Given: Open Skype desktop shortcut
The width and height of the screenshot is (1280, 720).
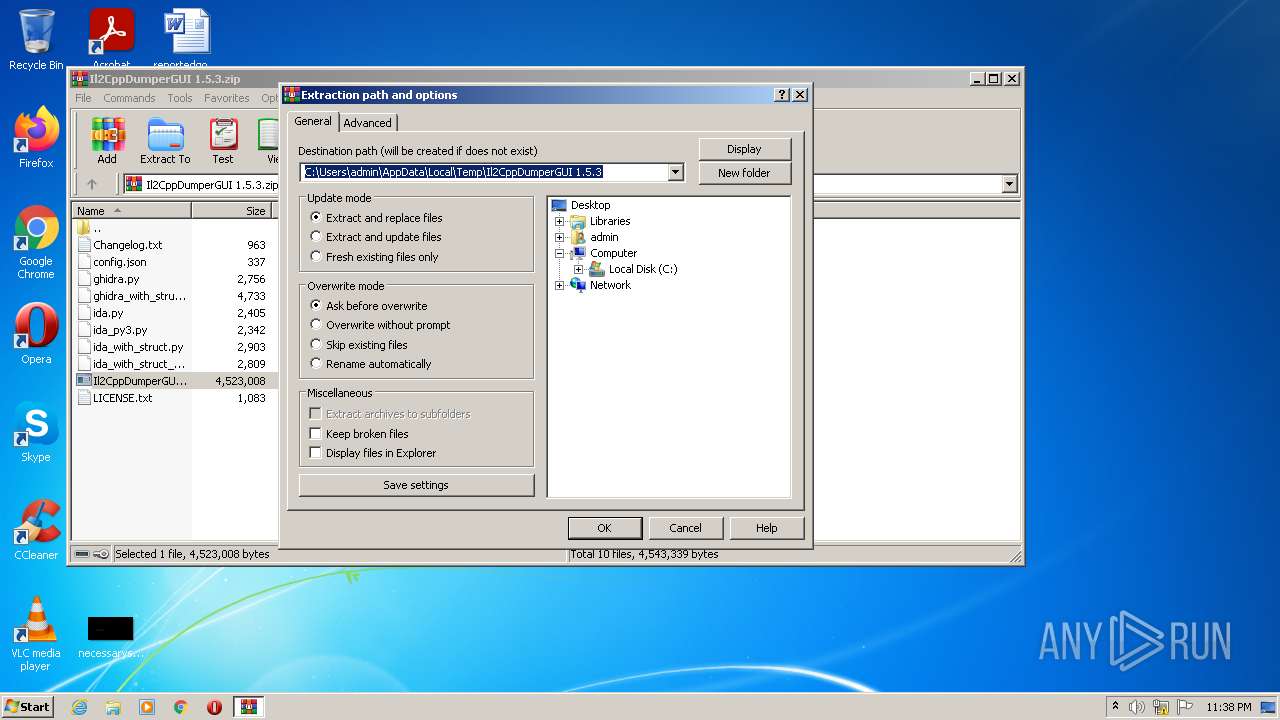Looking at the screenshot, I should (36, 432).
